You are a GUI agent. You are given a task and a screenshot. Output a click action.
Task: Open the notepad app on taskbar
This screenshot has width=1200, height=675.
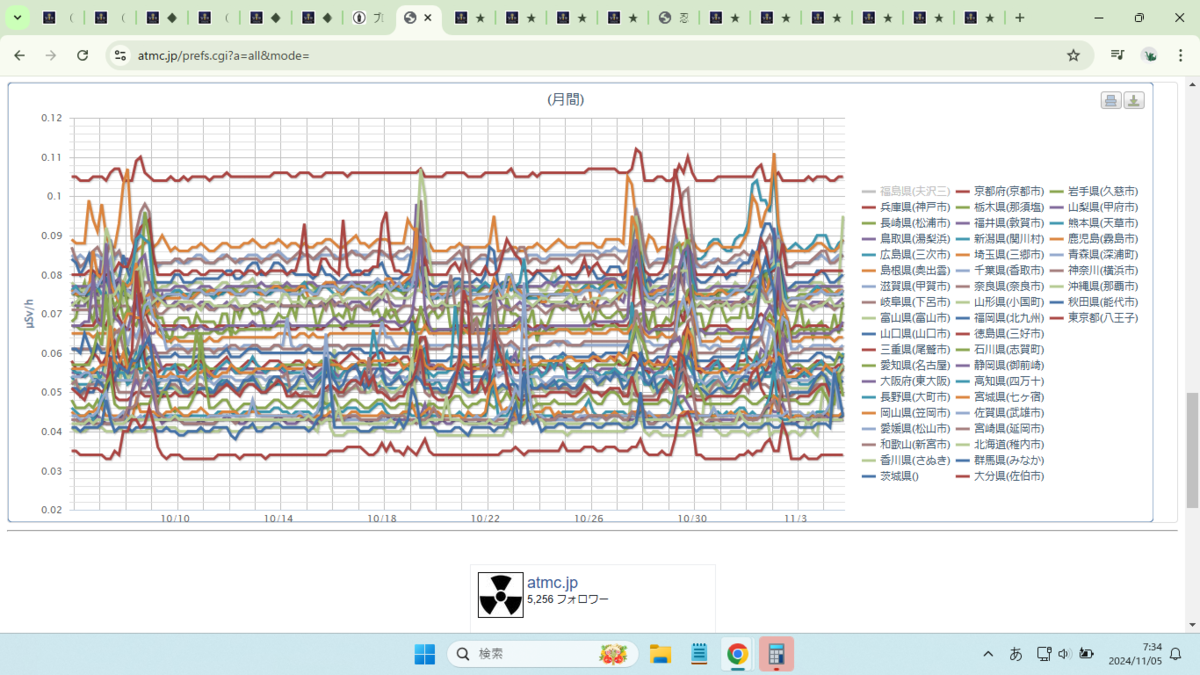(699, 654)
